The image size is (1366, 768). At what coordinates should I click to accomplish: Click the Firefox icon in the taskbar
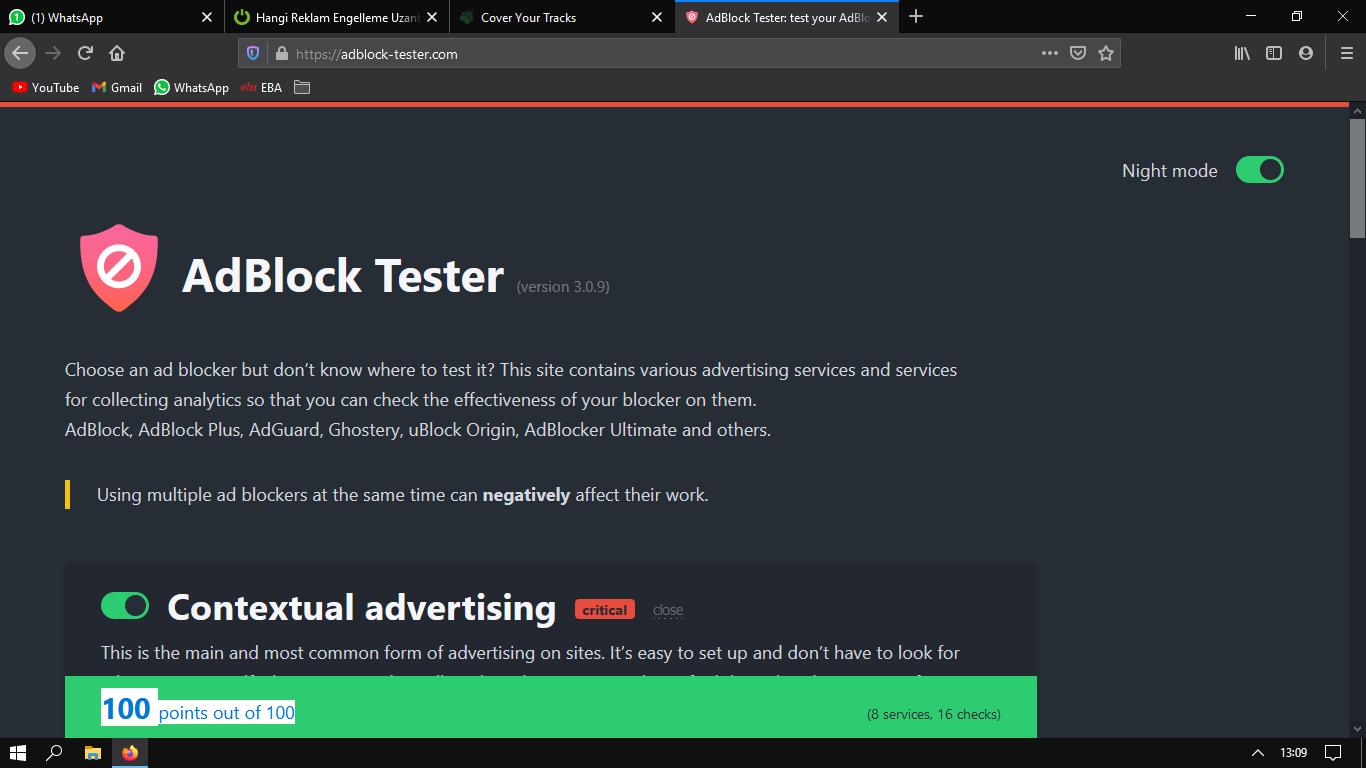point(129,753)
